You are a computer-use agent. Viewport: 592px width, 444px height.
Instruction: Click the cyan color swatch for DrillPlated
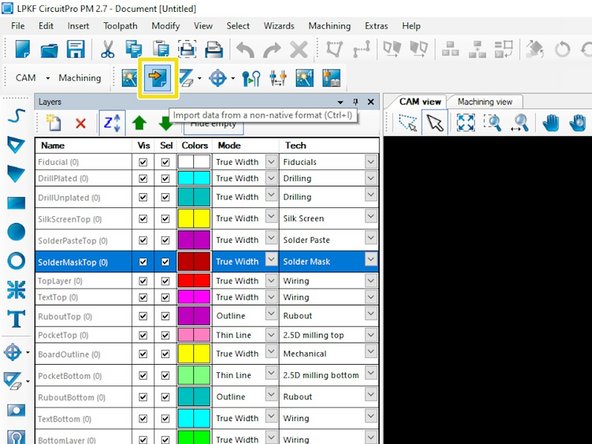194,178
